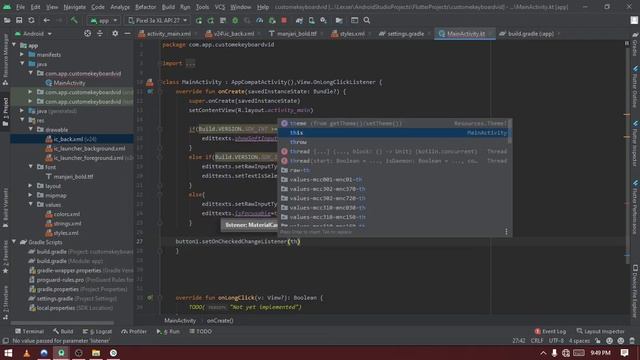Collapse the res folder
Image resolution: width=640 pixels, height=360 pixels.
pos(22,120)
